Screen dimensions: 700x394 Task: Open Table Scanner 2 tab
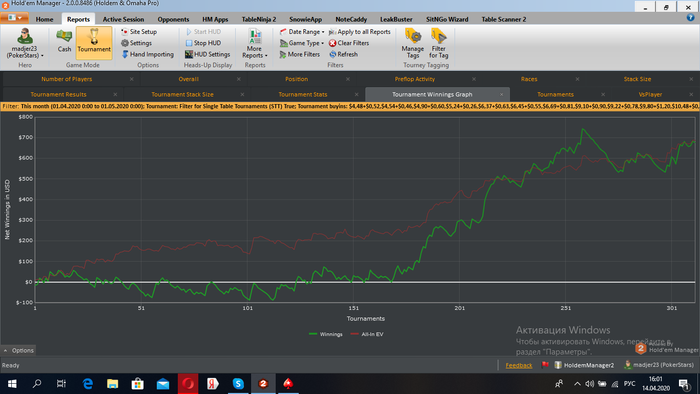(504, 19)
